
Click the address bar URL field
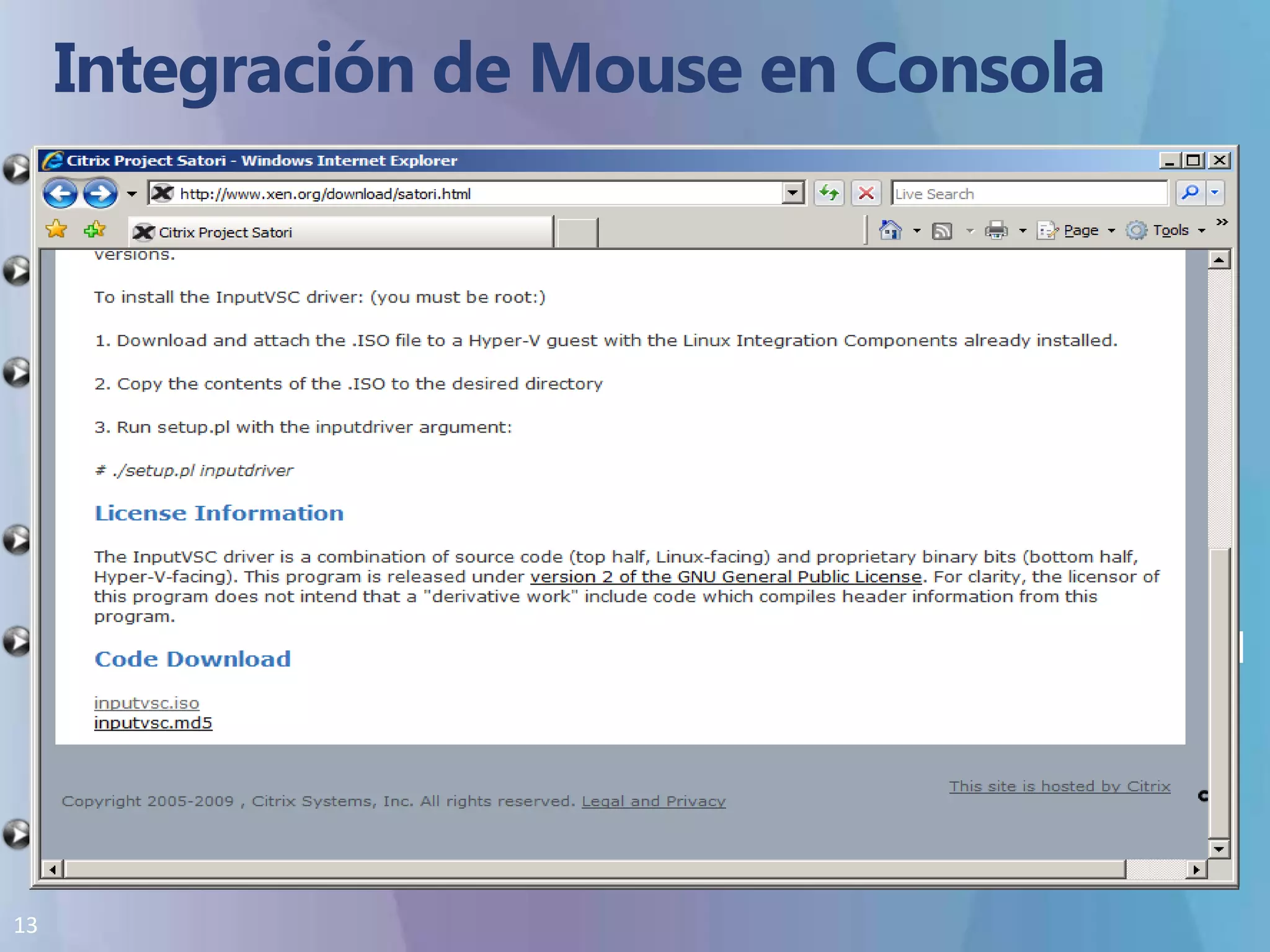point(477,193)
